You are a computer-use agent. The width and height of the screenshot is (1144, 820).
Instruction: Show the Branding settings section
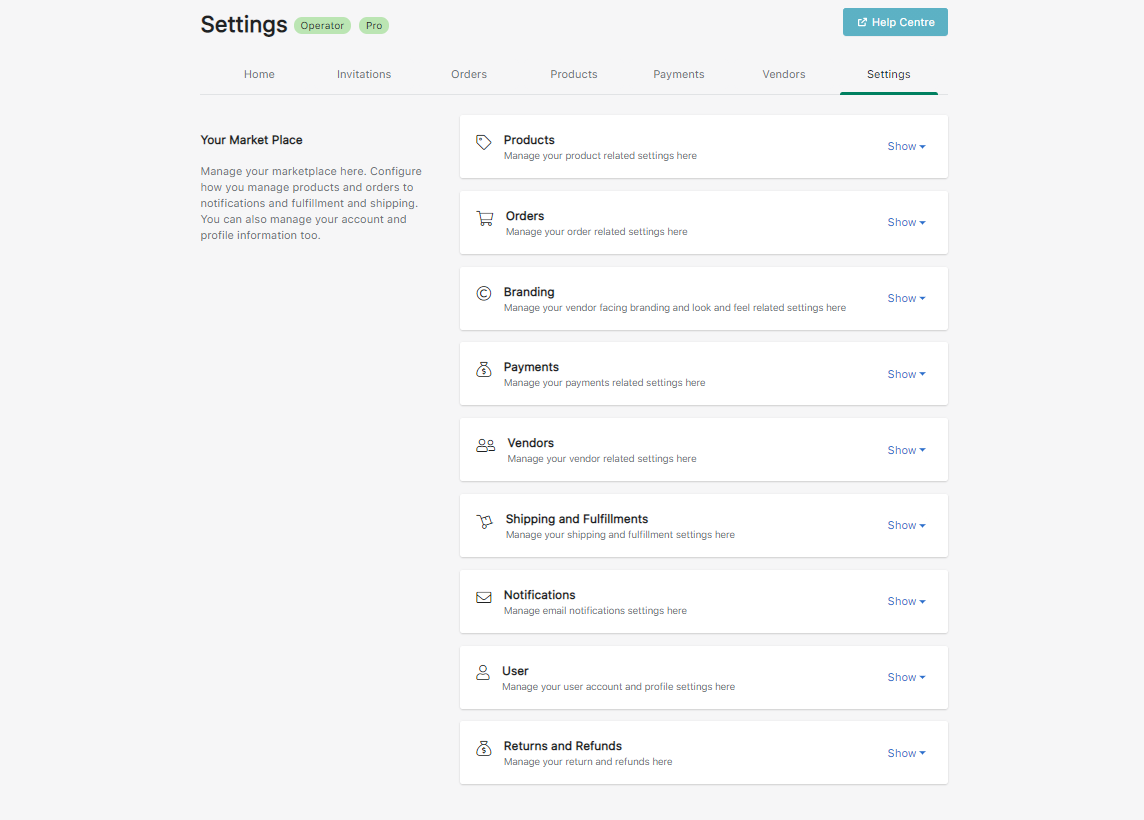pos(906,298)
